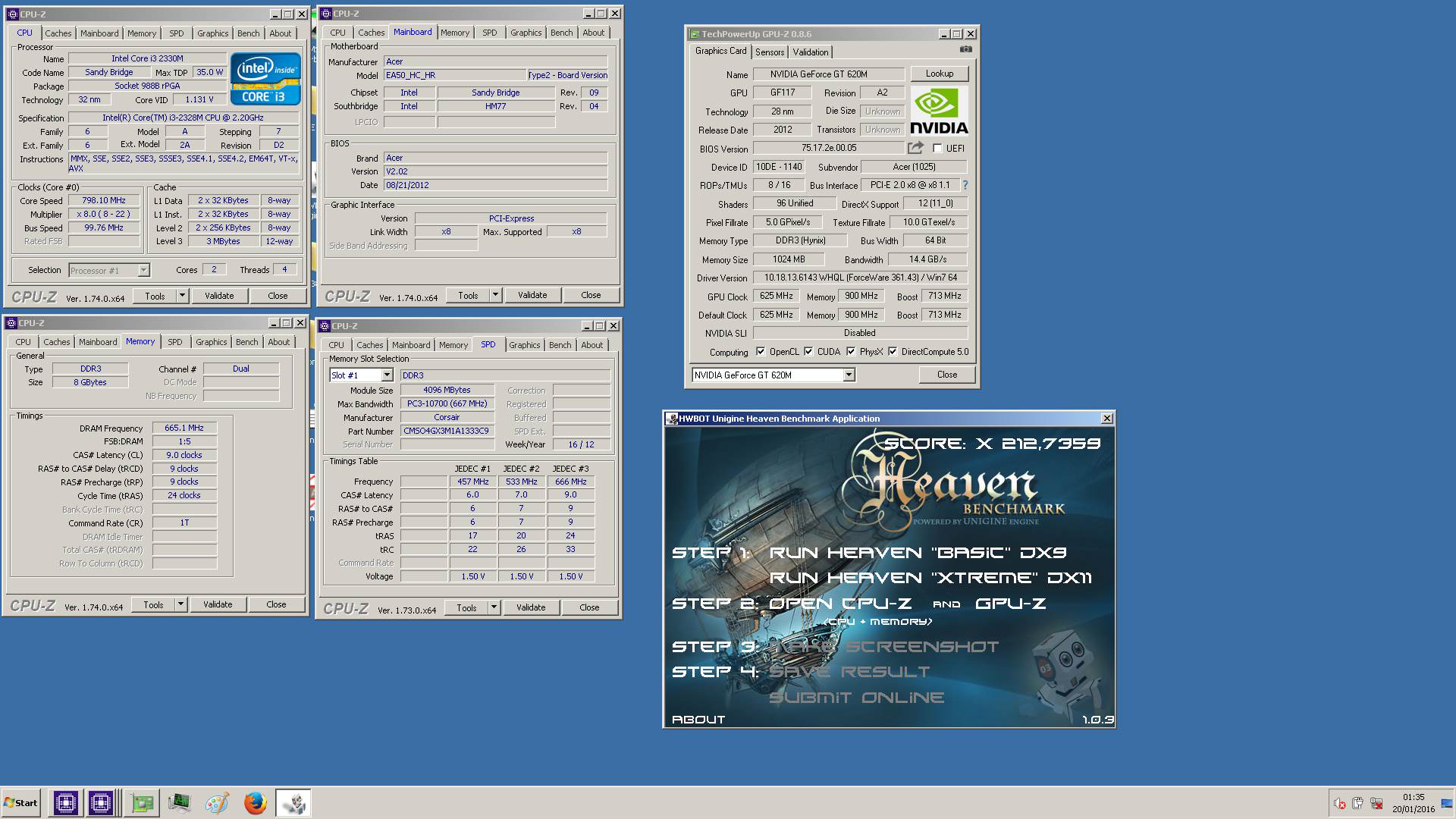Click Close in CPU-Z Mainboard window

pos(591,295)
